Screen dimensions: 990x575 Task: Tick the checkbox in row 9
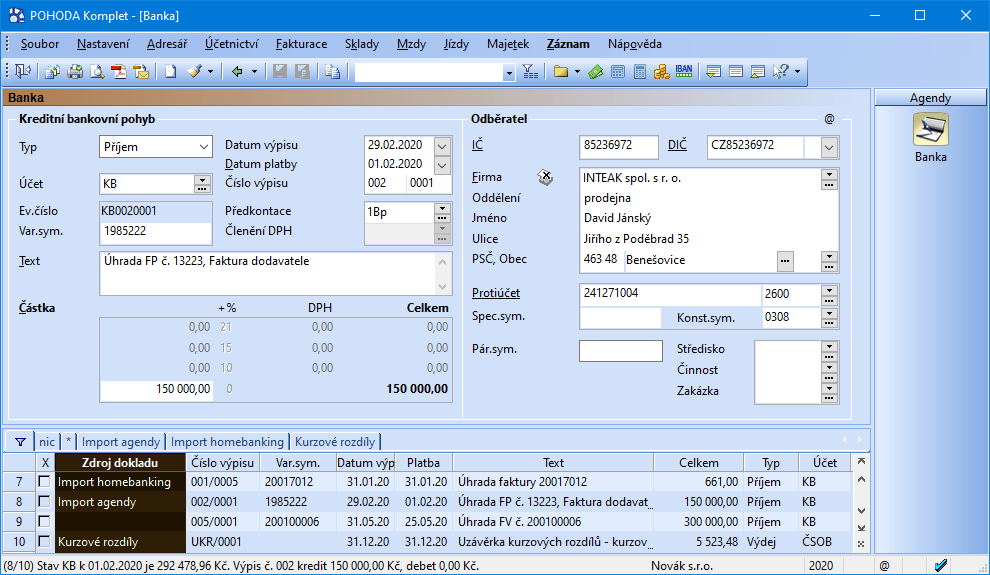pyautogui.click(x=44, y=522)
